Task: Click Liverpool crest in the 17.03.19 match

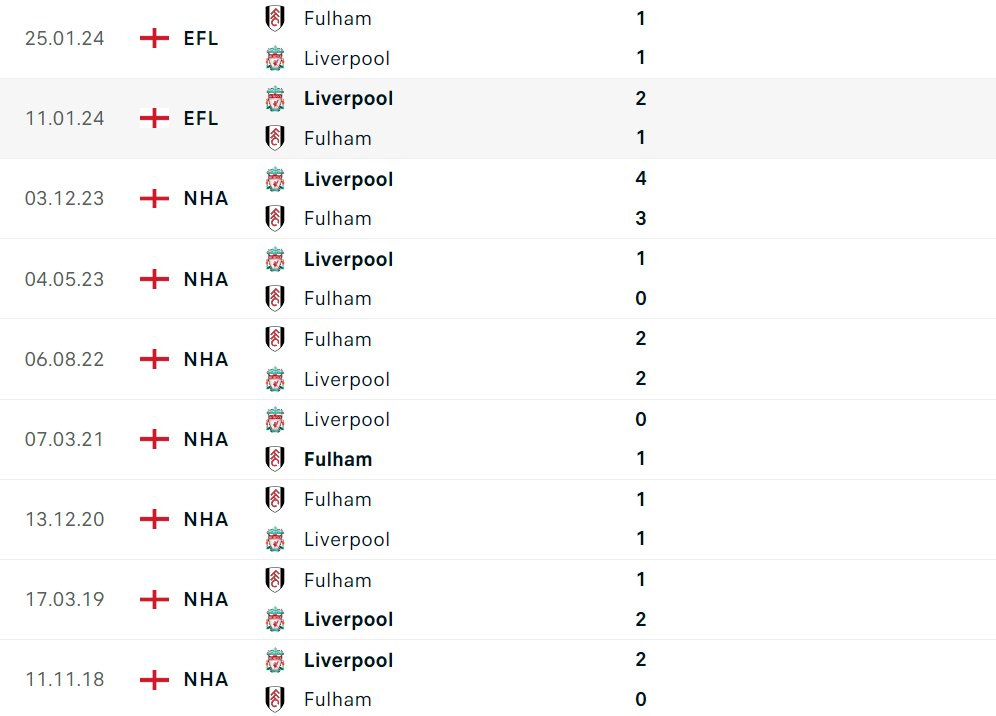Action: pyautogui.click(x=275, y=619)
